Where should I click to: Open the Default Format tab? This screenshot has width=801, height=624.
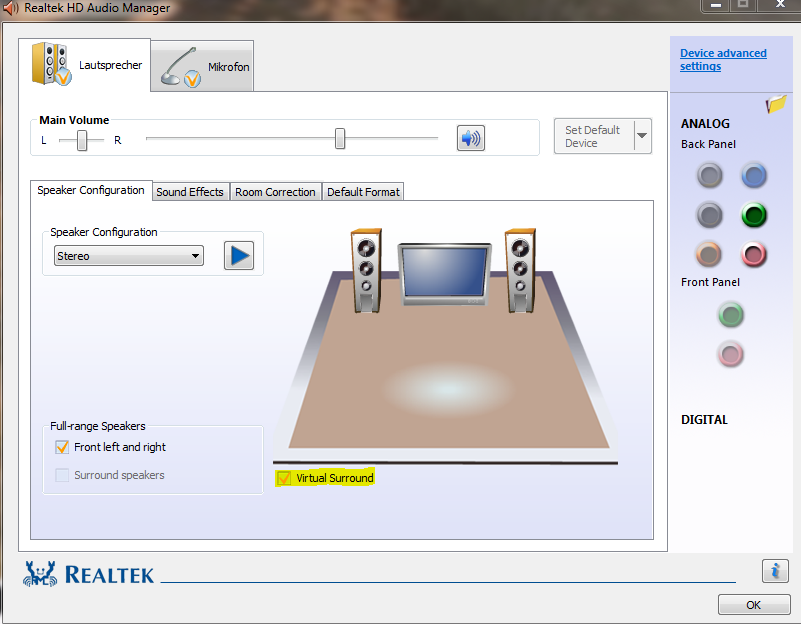point(363,192)
